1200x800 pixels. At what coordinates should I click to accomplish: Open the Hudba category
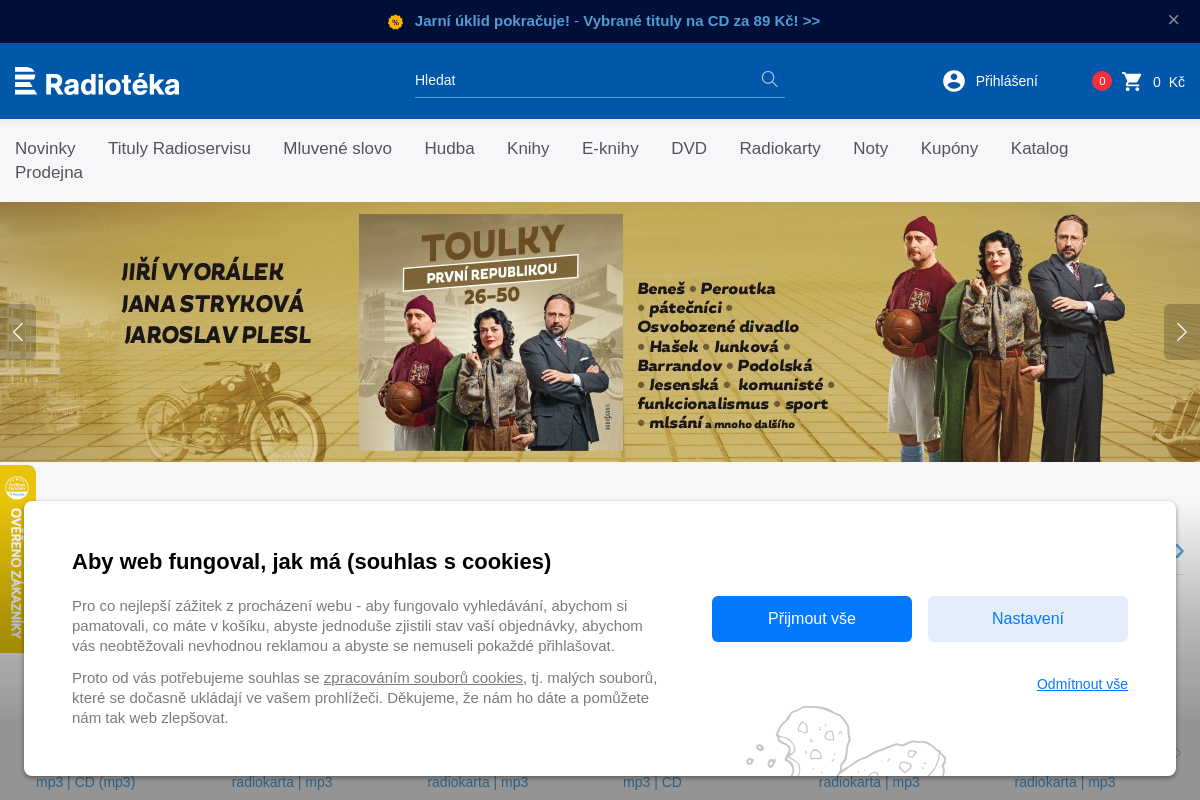coord(449,149)
